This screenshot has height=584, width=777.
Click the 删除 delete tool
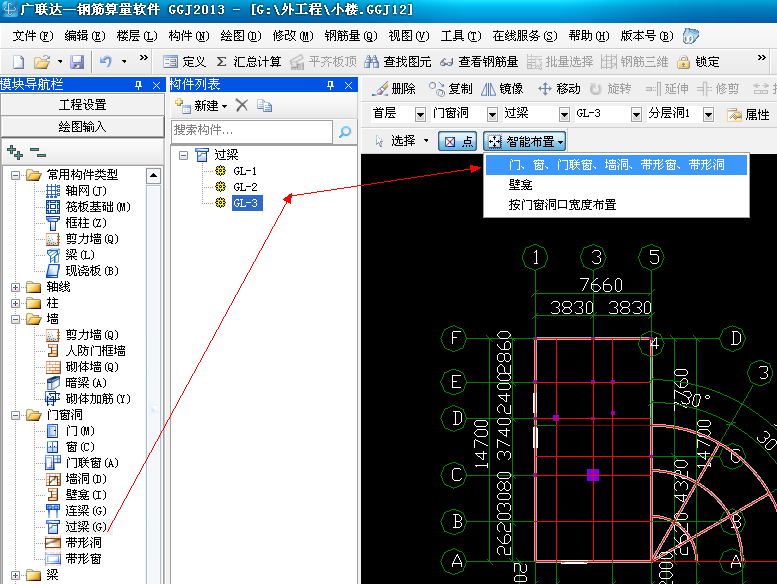(x=394, y=89)
